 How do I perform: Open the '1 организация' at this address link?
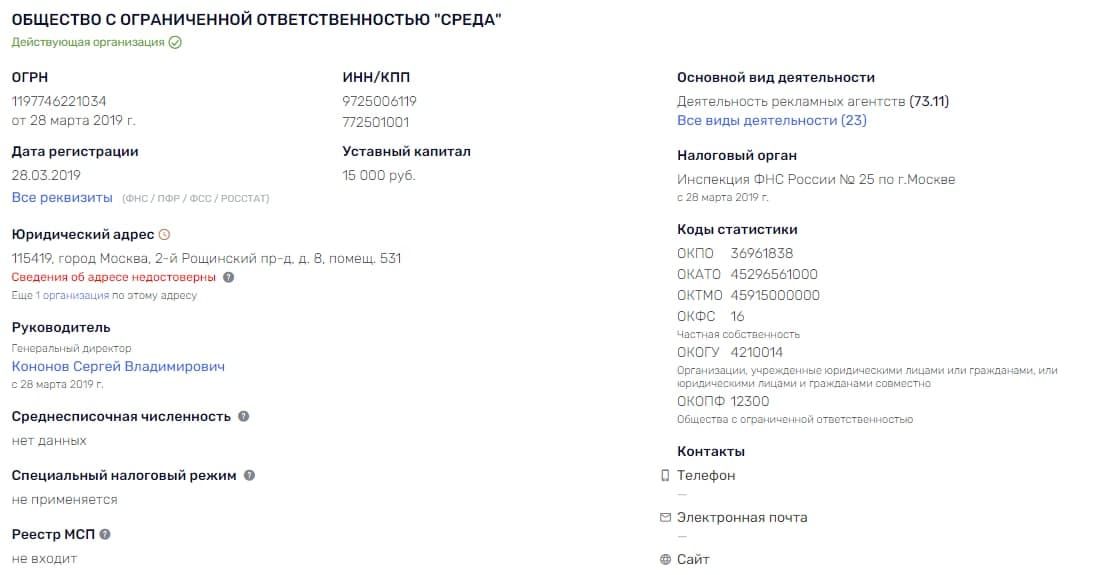point(73,295)
